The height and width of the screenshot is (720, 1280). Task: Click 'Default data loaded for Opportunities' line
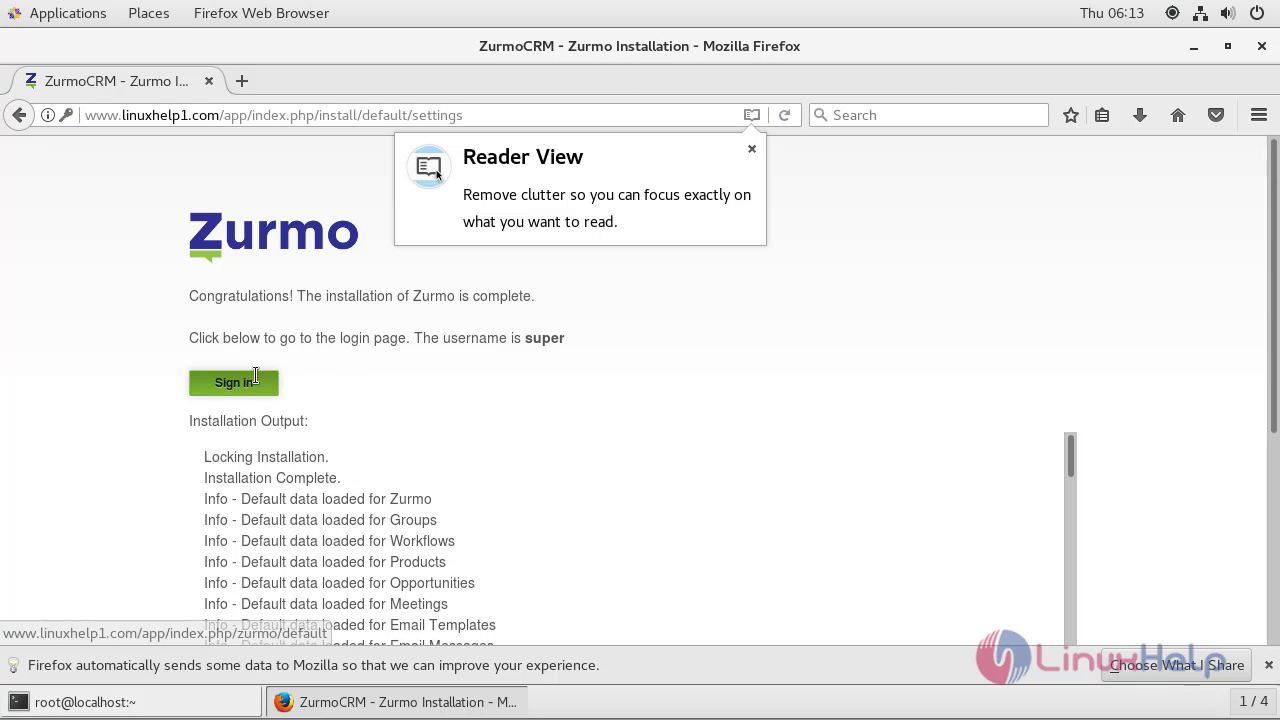(x=339, y=583)
